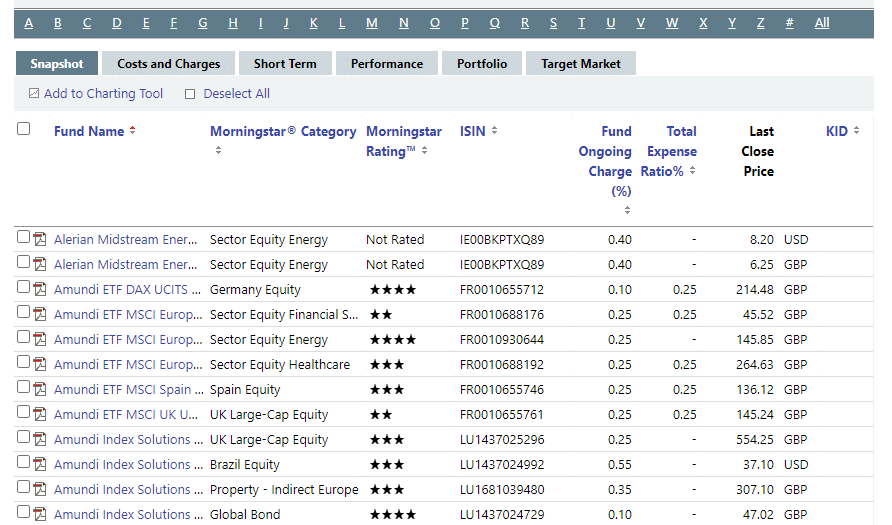The width and height of the screenshot is (892, 525).
Task: Sort by ISIN column arrows
Action: (494, 130)
